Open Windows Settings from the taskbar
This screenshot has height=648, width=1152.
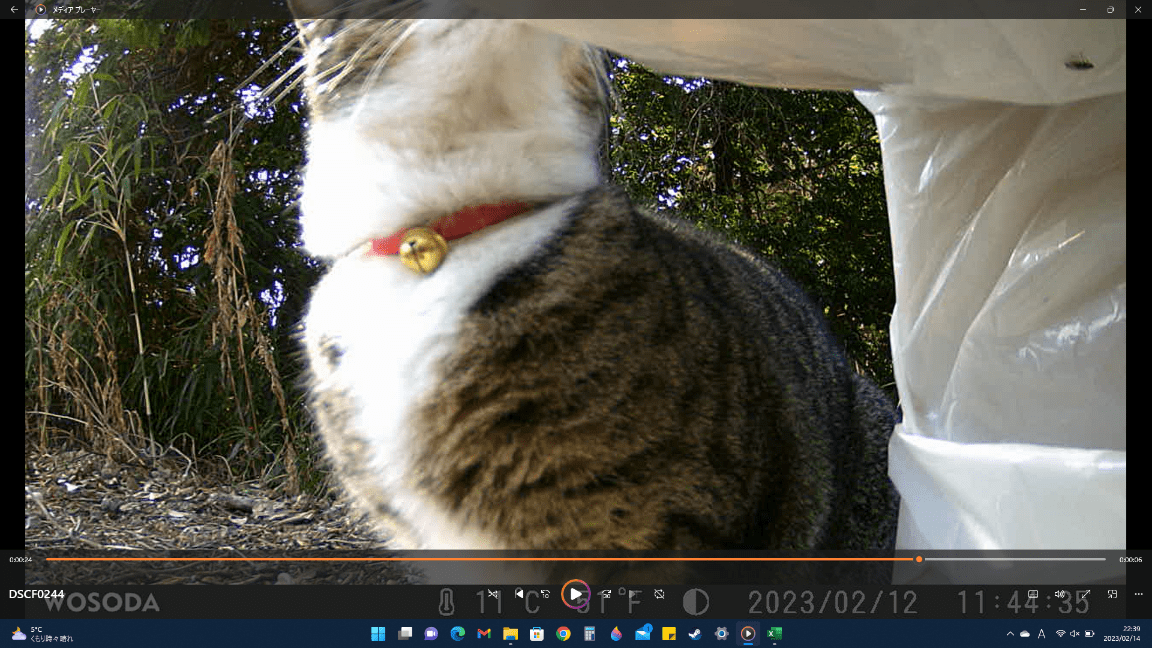tap(721, 633)
